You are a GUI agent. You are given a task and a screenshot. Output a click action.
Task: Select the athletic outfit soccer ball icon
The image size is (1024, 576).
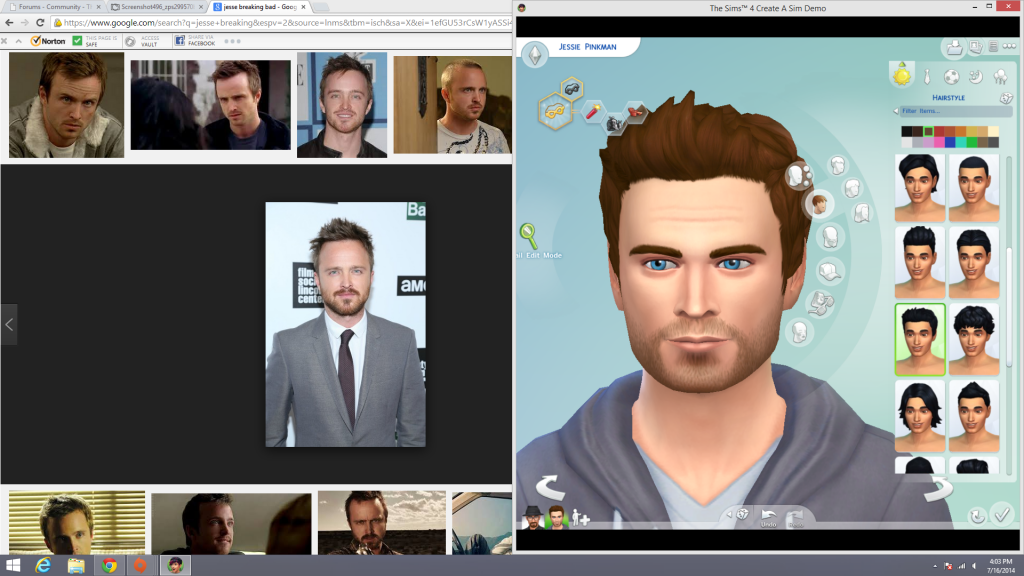953,76
